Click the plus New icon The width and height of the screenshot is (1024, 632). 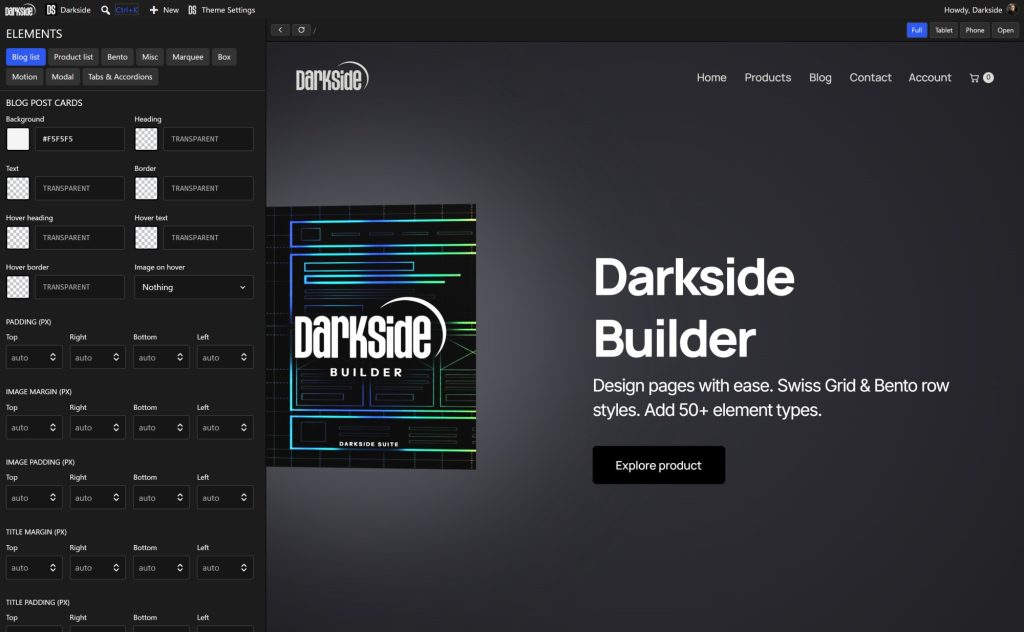tap(153, 10)
